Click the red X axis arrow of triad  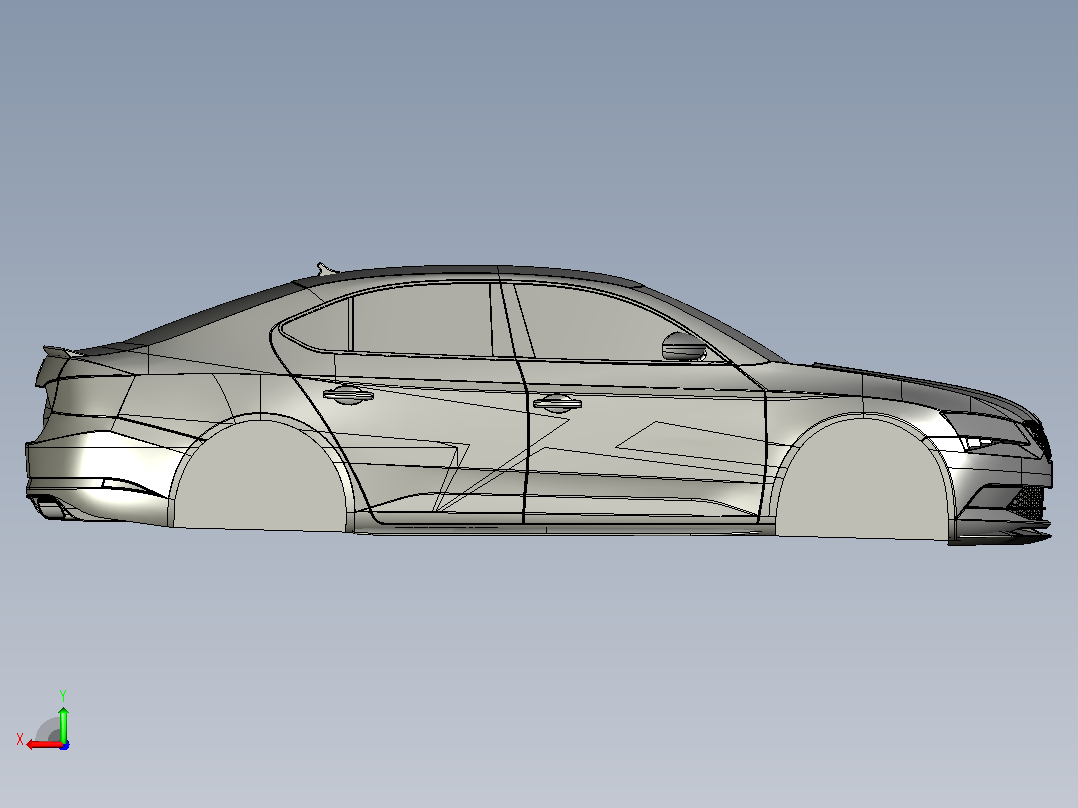pos(44,745)
